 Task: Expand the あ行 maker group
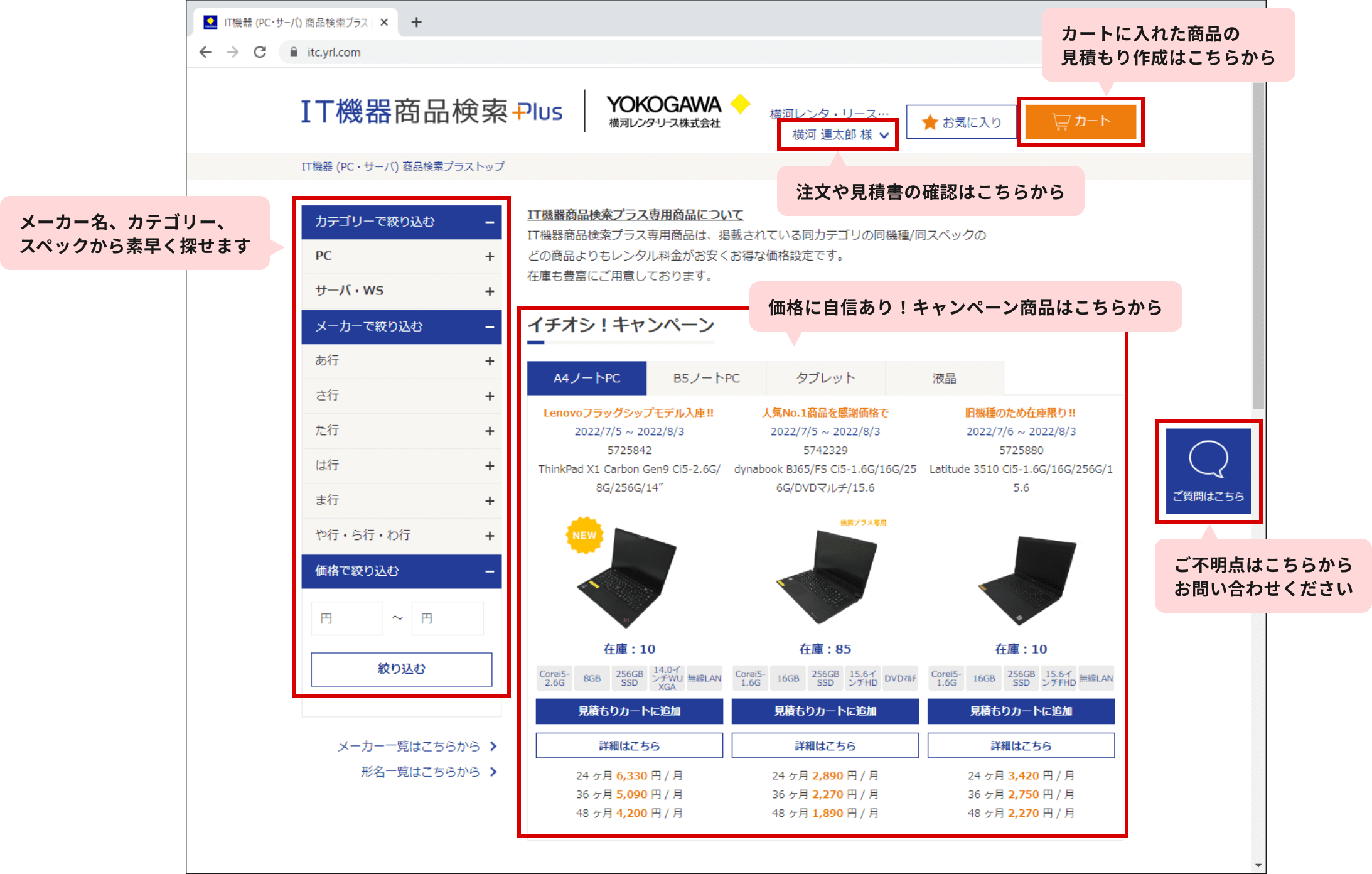(402, 361)
